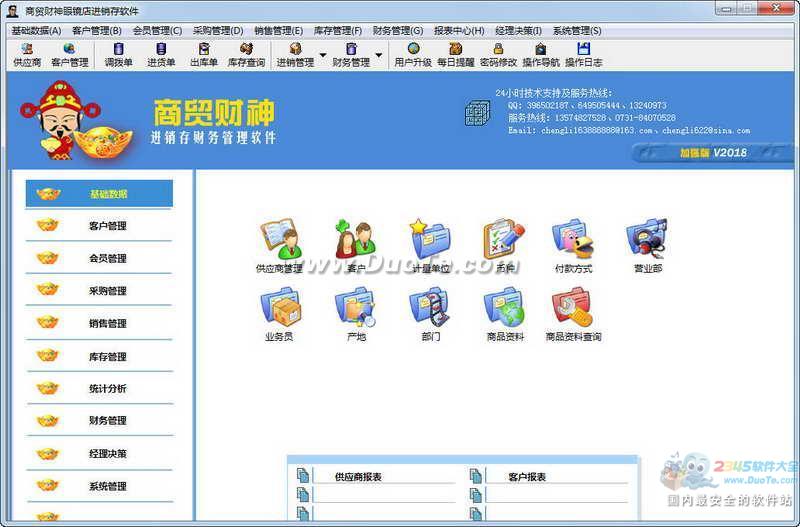Open the 商品资料 globe folder icon
The image size is (800, 527).
(x=505, y=314)
